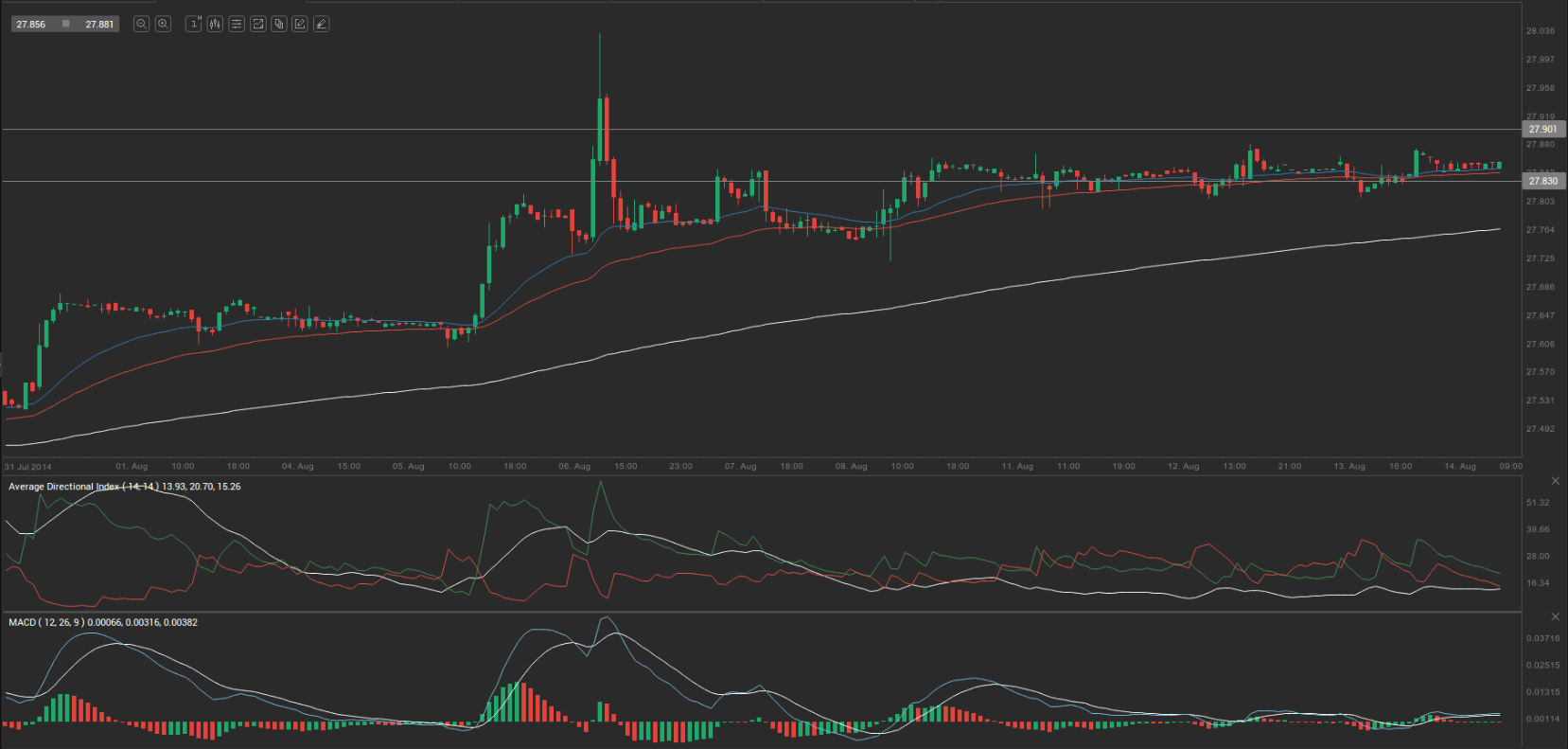This screenshot has height=749, width=1568.
Task: Click the 28.036 level on price axis
Action: coord(1540,31)
